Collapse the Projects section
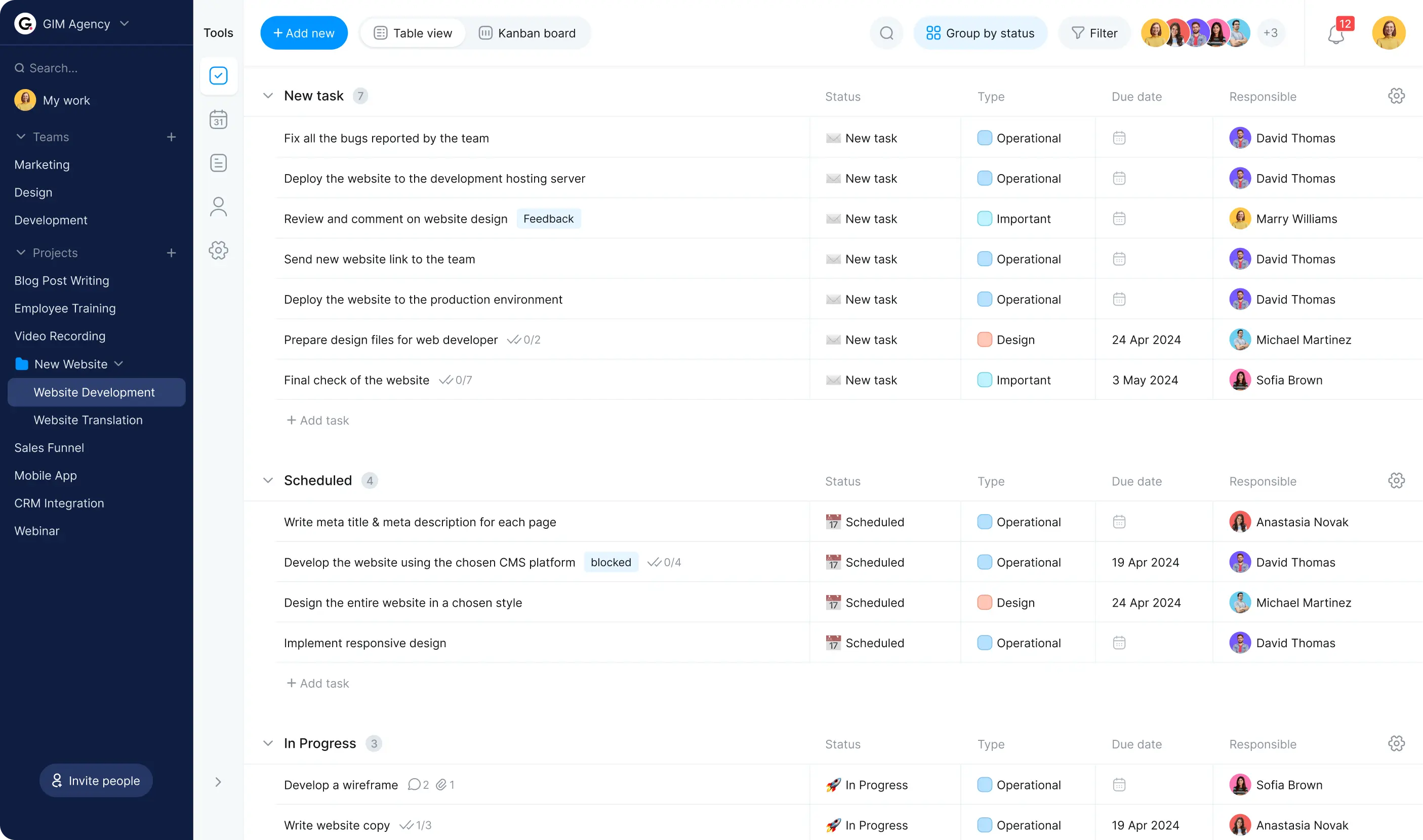Screen dimensions: 1423x840 21,253
